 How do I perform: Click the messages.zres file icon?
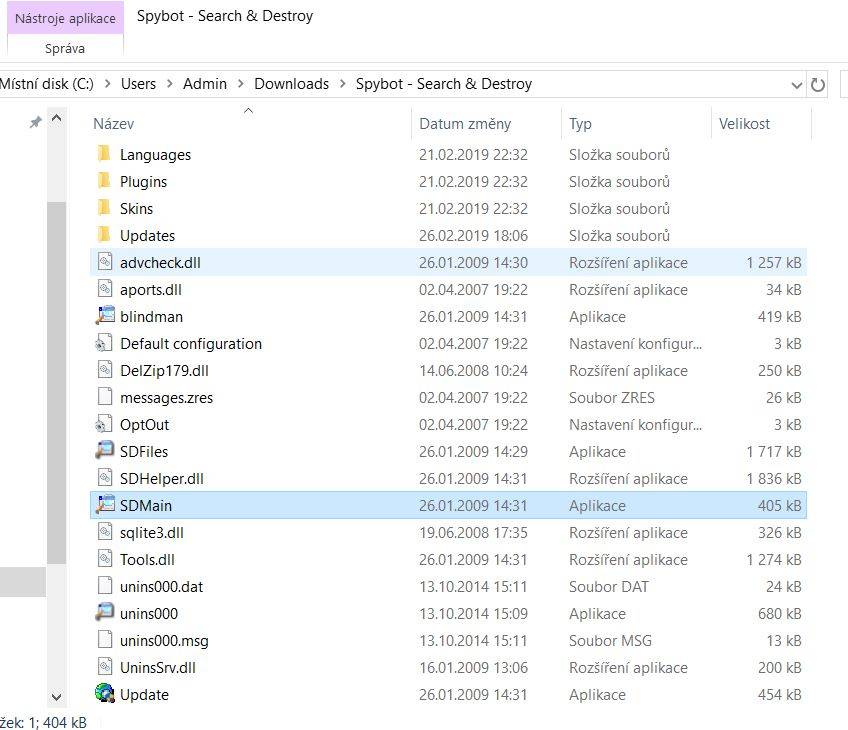point(105,397)
